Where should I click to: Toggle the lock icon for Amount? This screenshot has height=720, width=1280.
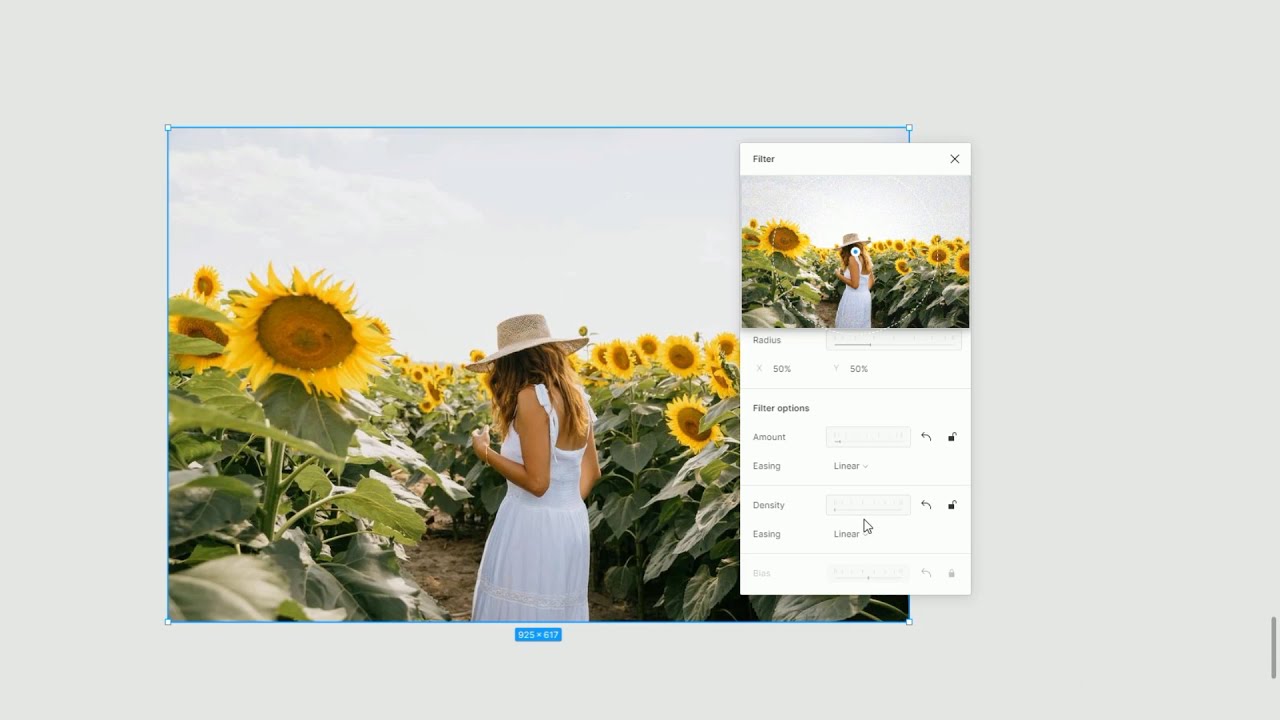point(952,437)
